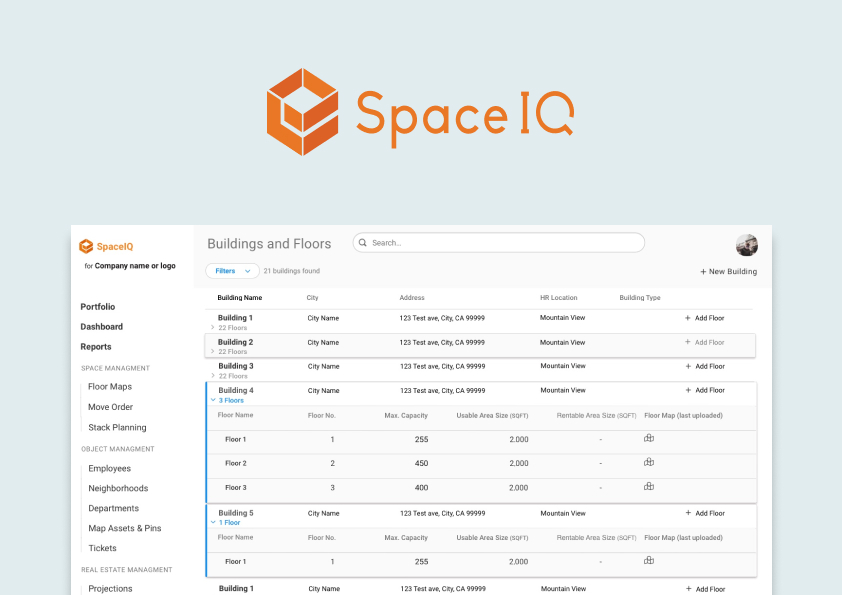842x595 pixels.
Task: Click the SpaceIQ logo icon in sidebar
Action: [x=85, y=246]
